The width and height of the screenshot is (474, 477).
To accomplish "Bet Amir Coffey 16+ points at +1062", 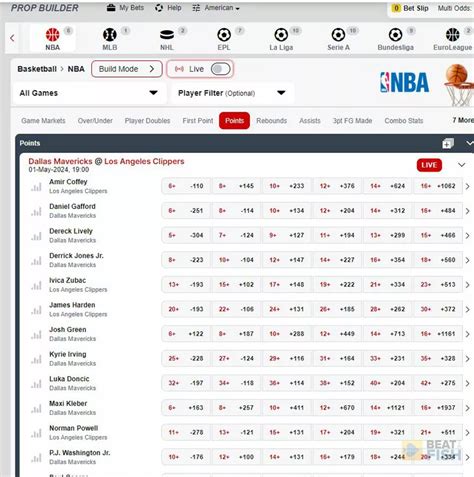I will (438, 186).
